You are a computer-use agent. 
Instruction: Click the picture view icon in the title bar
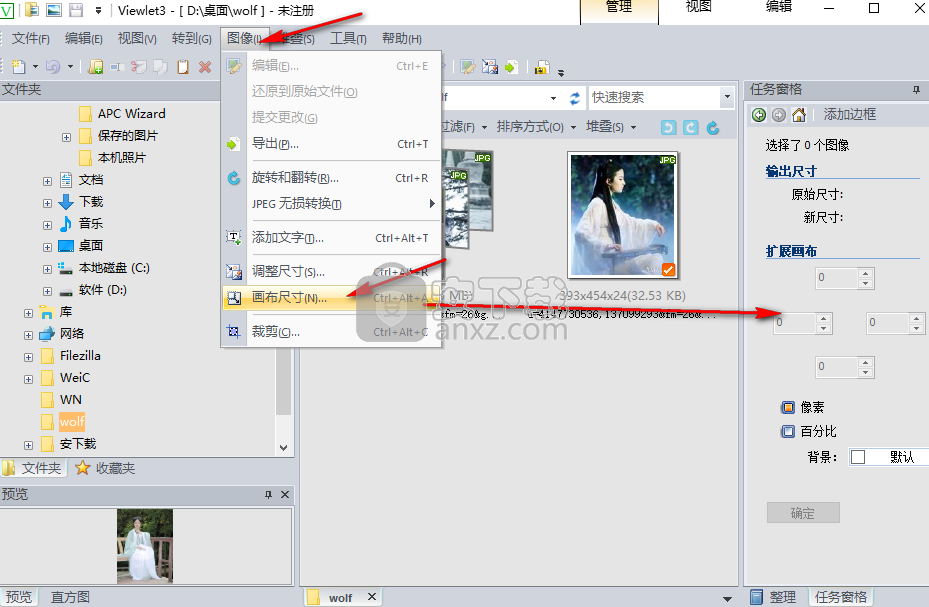tap(54, 9)
